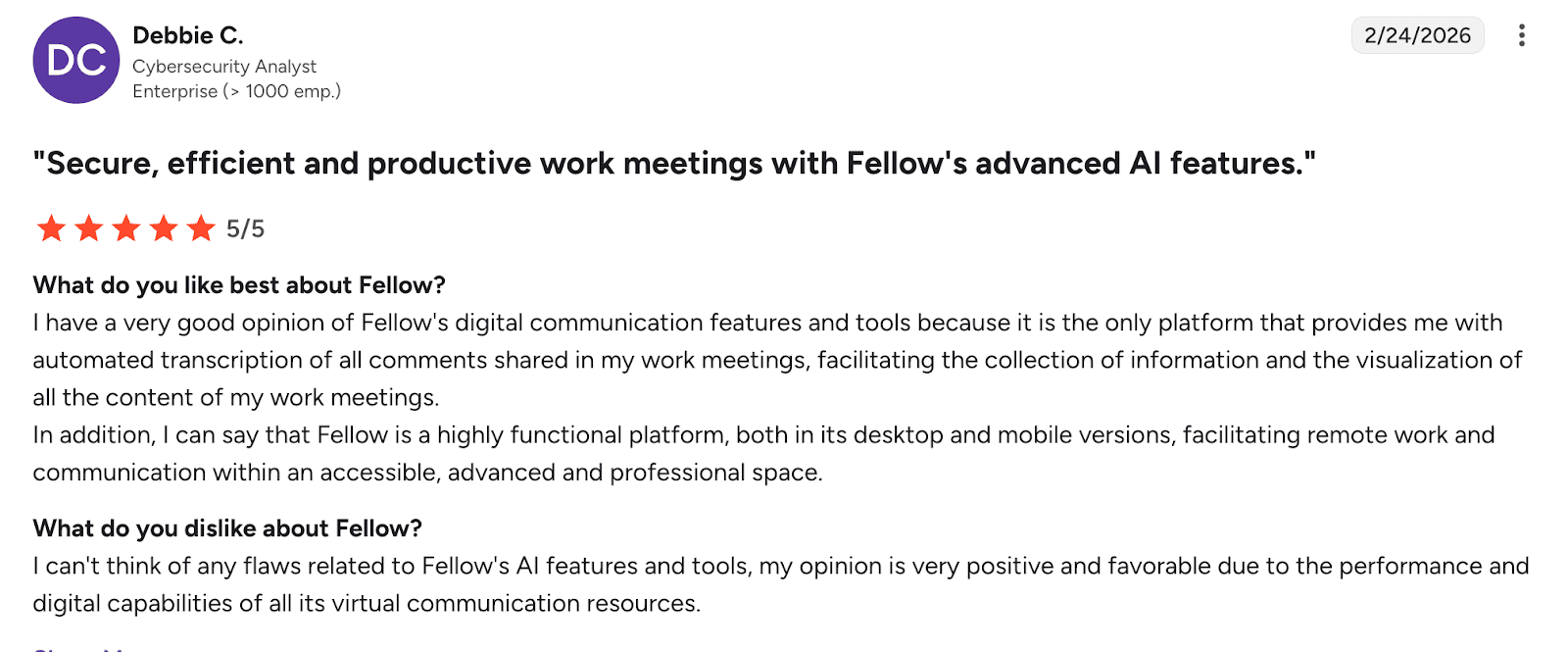This screenshot has width=1568, height=652.
Task: Click the fifth rating star
Action: pyautogui.click(x=201, y=229)
